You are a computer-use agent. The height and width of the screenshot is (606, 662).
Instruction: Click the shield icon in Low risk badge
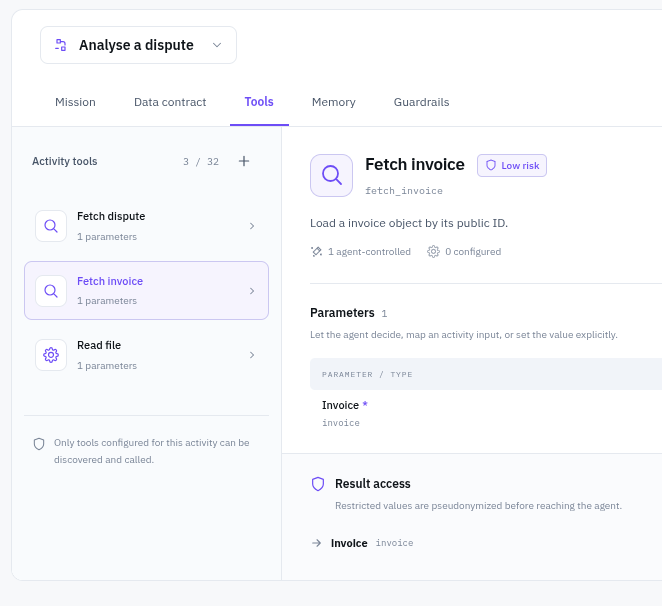[x=491, y=165]
